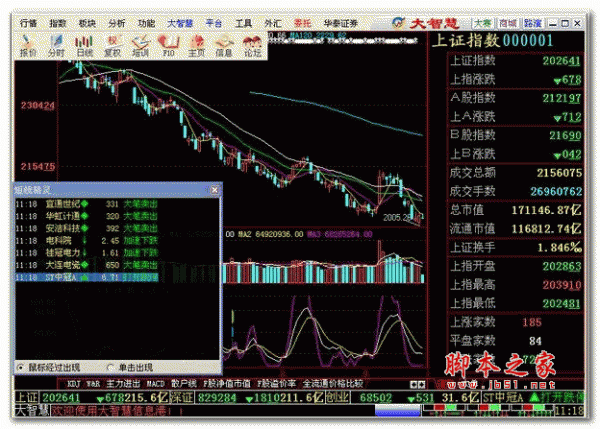Open the 培训 training icon
The height and width of the screenshot is (429, 600).
(x=140, y=46)
